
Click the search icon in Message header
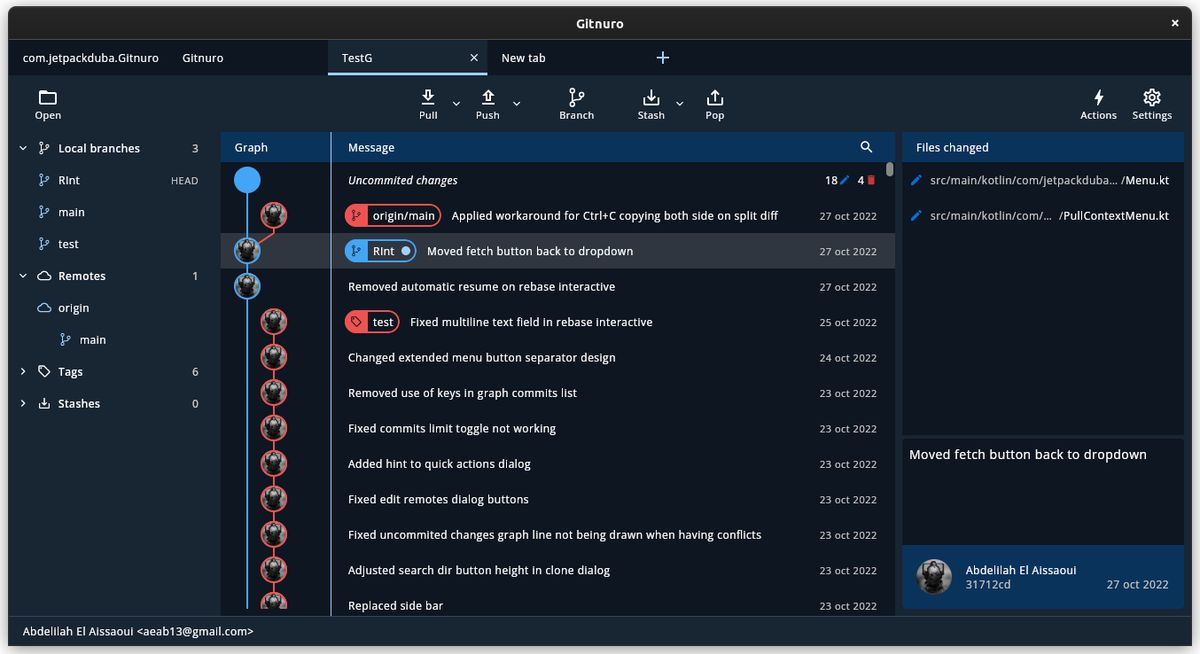(866, 147)
